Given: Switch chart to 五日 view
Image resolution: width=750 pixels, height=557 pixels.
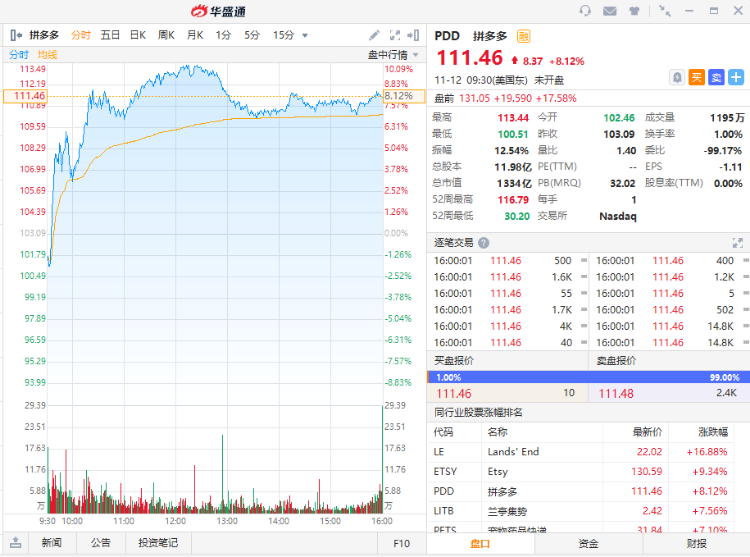Looking at the screenshot, I should [x=110, y=35].
